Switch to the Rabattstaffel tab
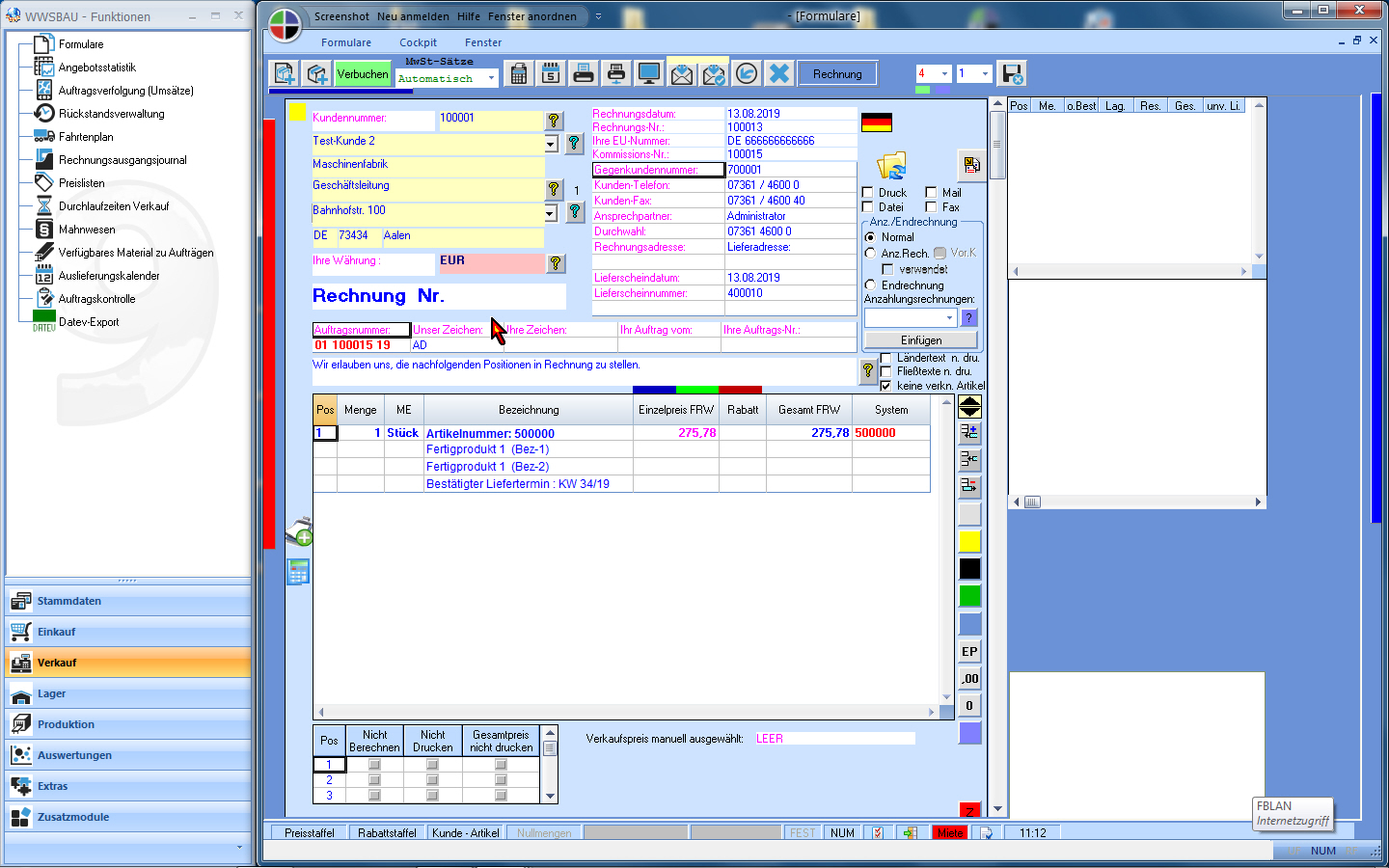The image size is (1389, 868). [387, 833]
